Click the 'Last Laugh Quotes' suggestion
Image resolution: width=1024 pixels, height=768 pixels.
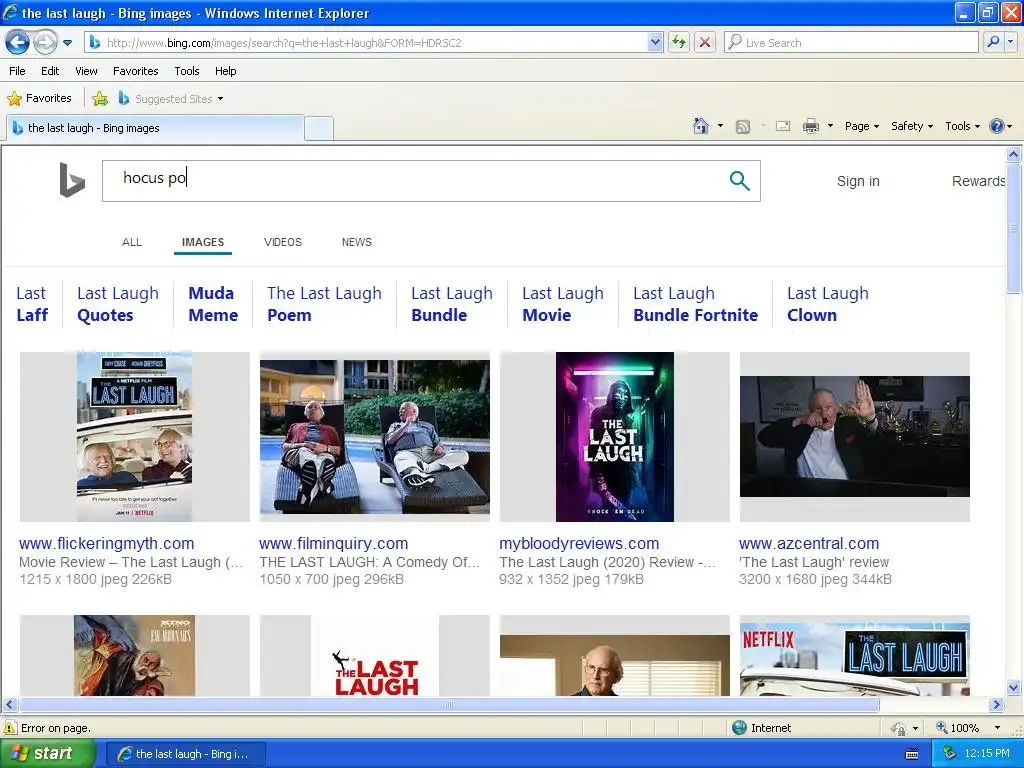point(118,304)
